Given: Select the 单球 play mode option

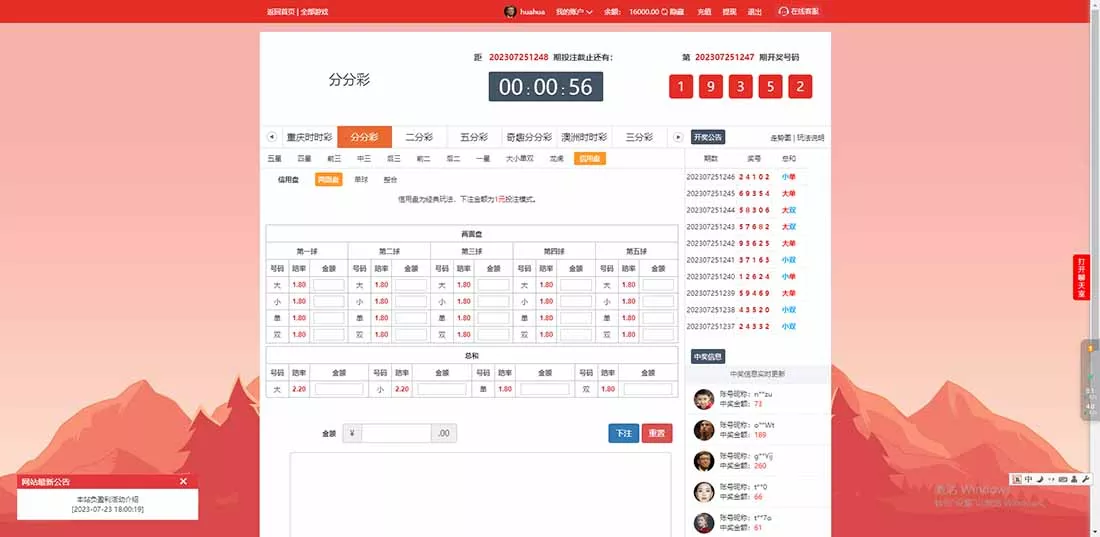Looking at the screenshot, I should click(361, 180).
